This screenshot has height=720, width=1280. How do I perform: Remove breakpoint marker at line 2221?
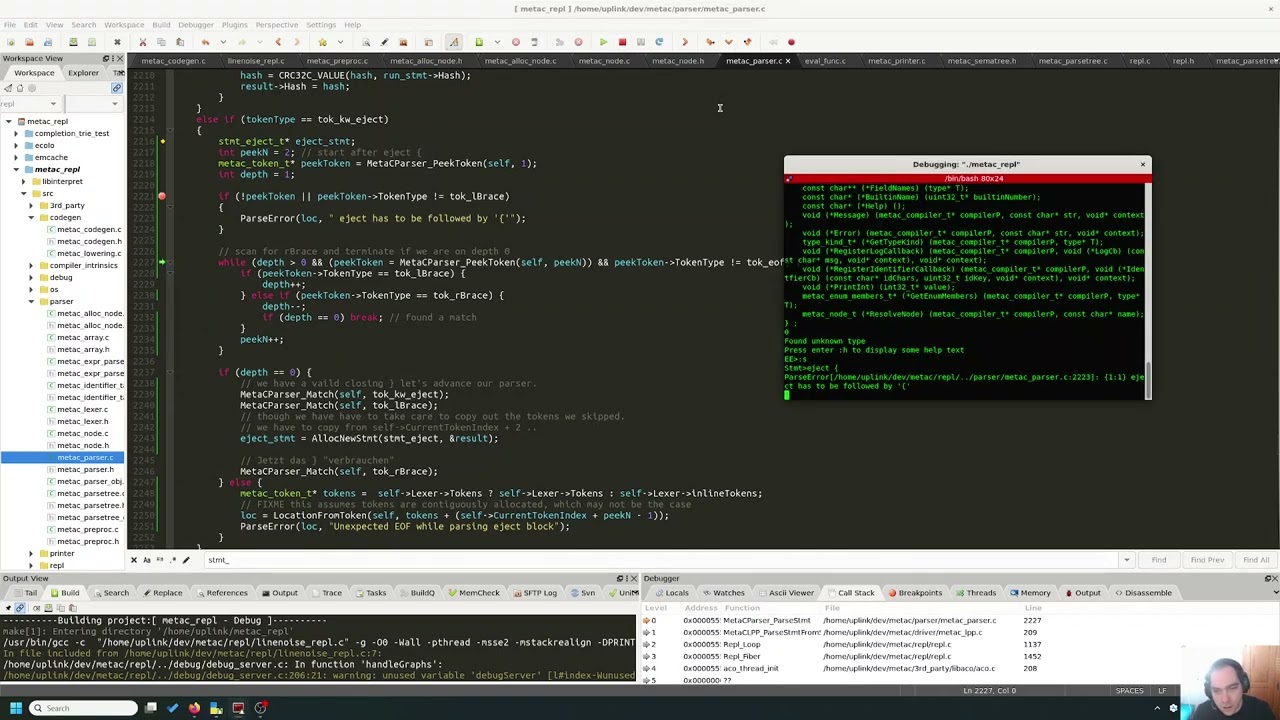coord(161,196)
